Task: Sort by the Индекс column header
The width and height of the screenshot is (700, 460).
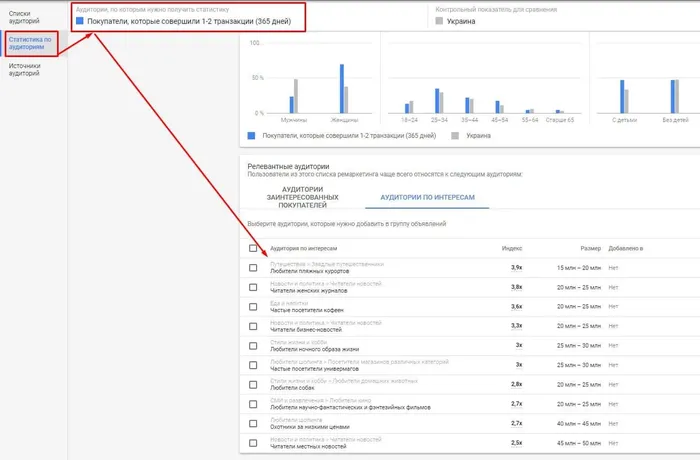Action: tap(512, 248)
